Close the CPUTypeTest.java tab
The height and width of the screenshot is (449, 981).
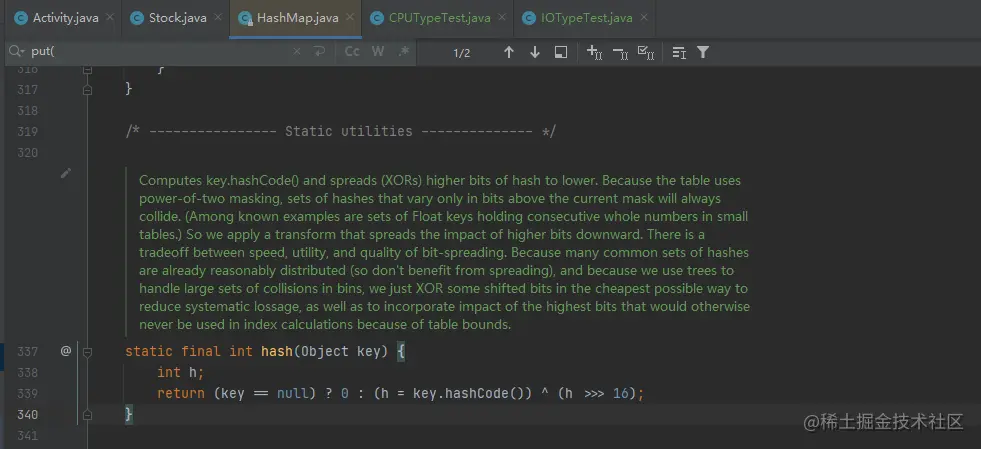point(502,18)
